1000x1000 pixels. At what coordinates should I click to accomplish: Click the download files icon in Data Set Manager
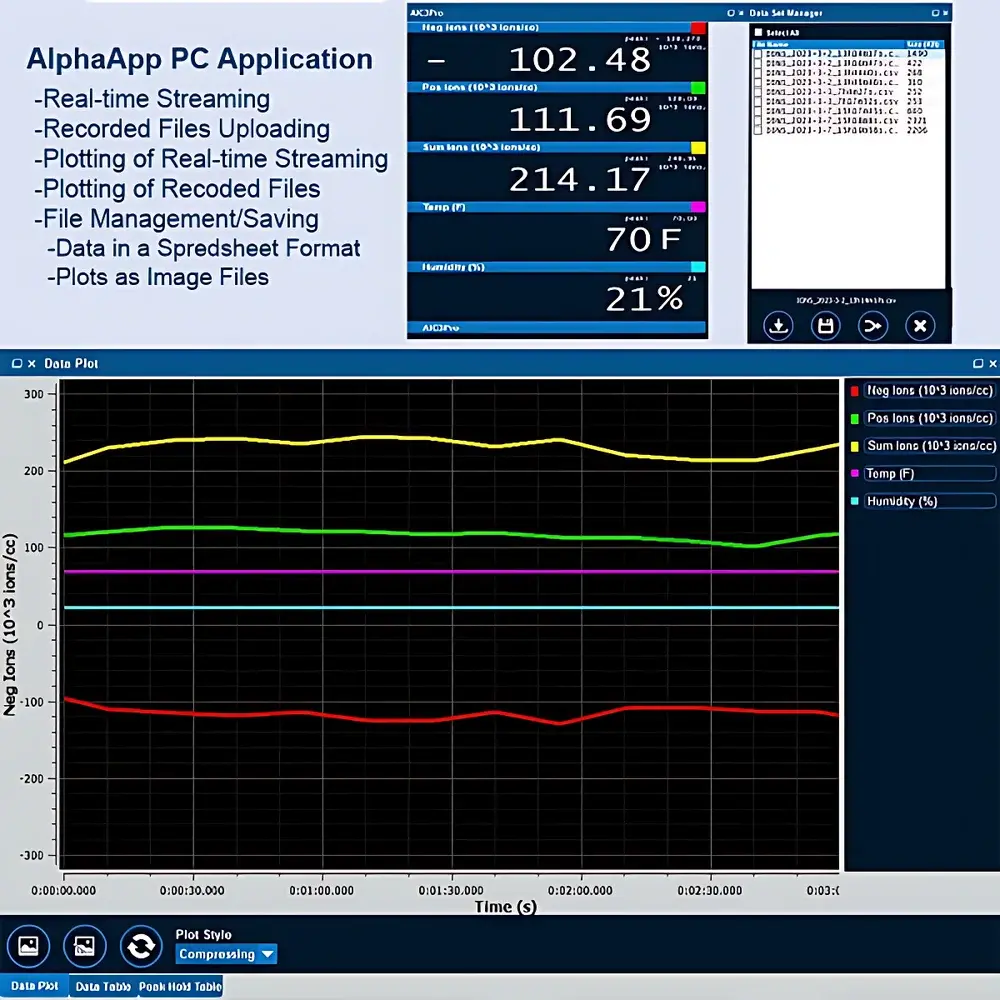tap(777, 326)
